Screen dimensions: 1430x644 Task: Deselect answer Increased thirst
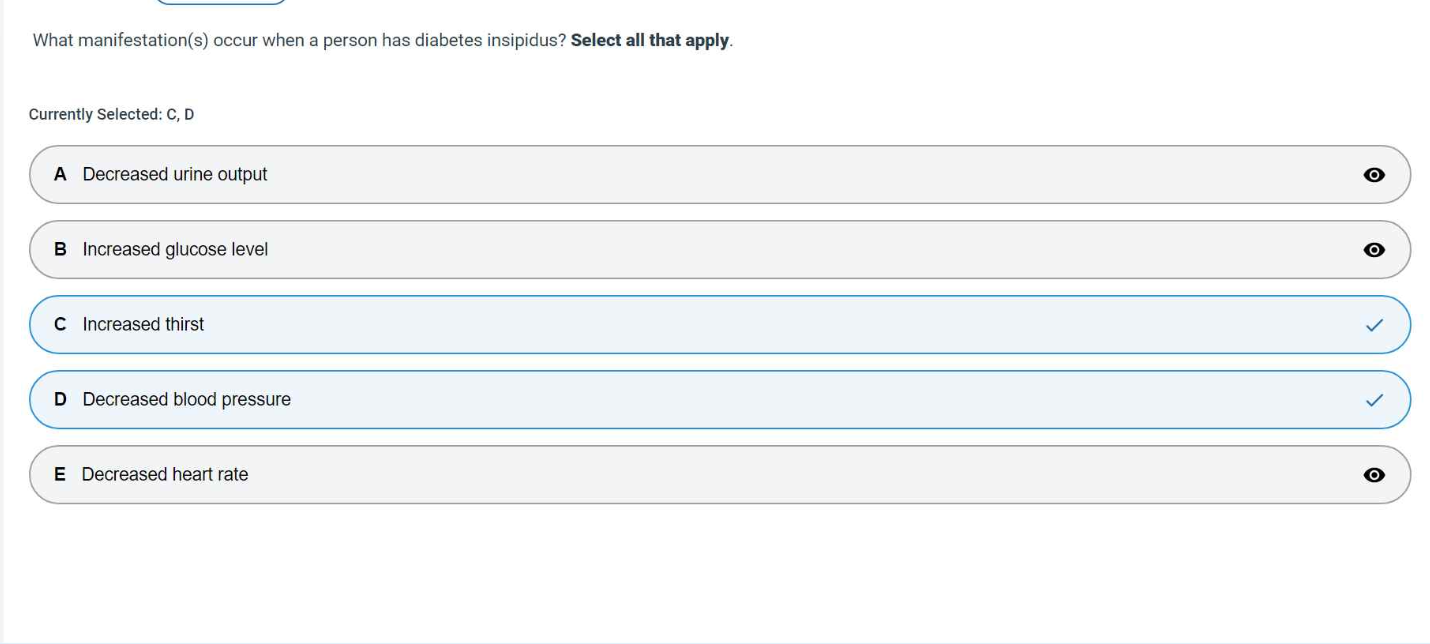point(143,325)
